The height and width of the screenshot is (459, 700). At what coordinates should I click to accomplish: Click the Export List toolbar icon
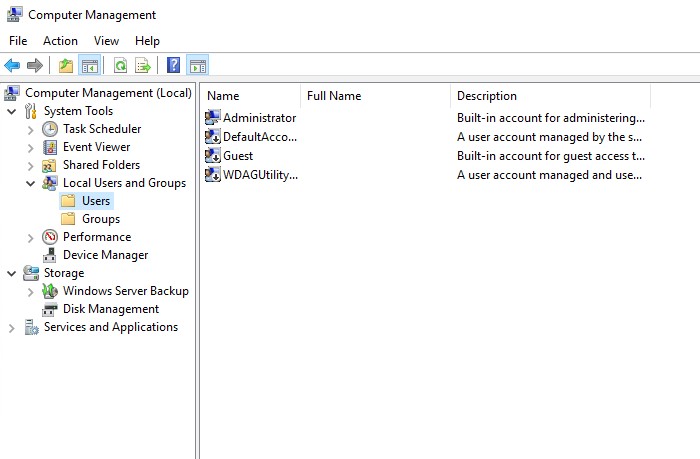click(143, 66)
